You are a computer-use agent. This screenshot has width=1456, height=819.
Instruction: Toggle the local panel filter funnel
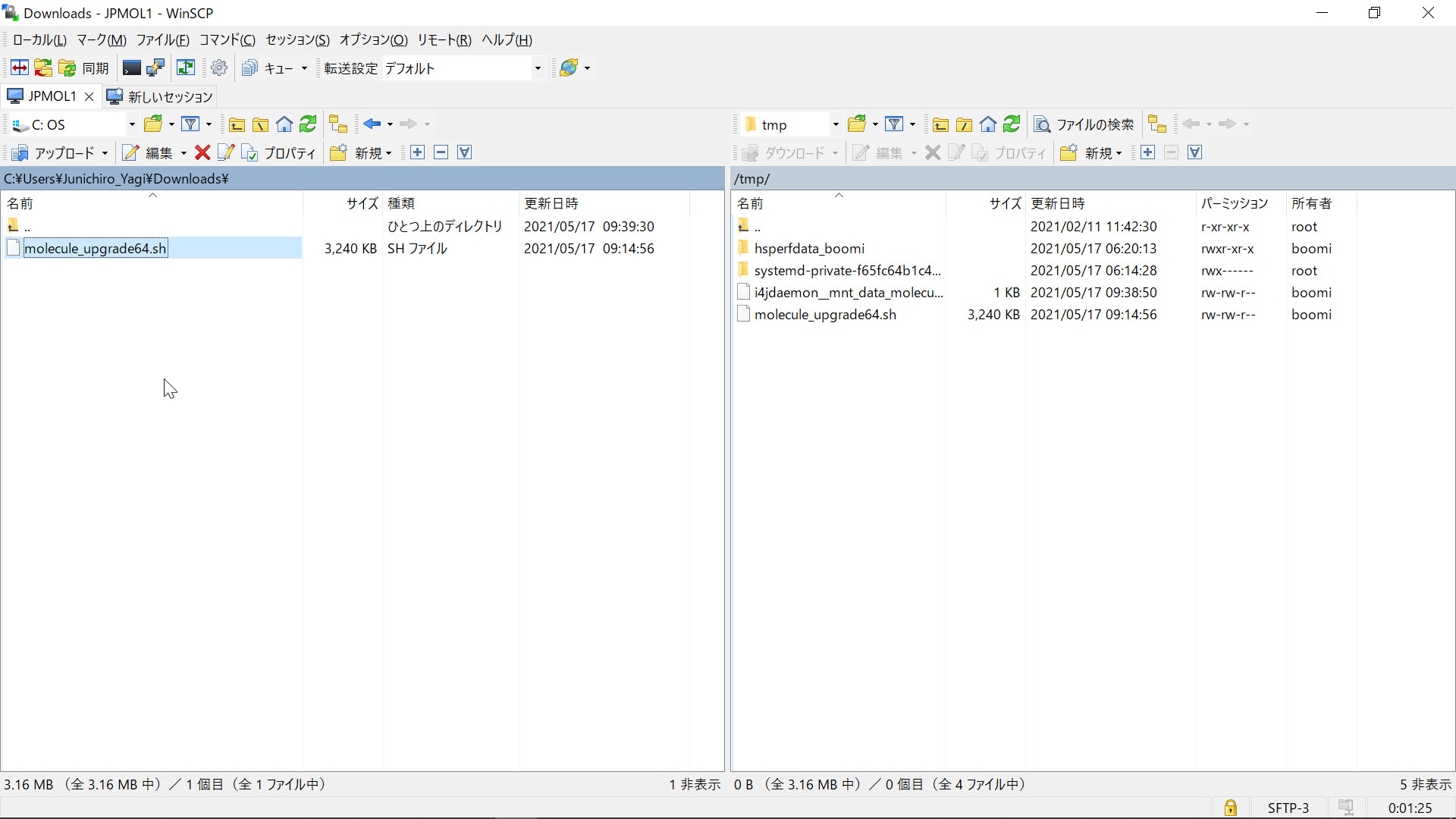click(191, 124)
